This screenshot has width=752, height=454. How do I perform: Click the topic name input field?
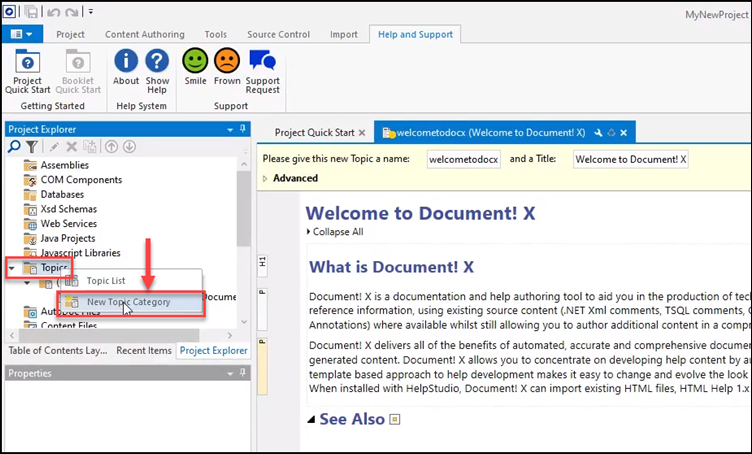coord(463,159)
